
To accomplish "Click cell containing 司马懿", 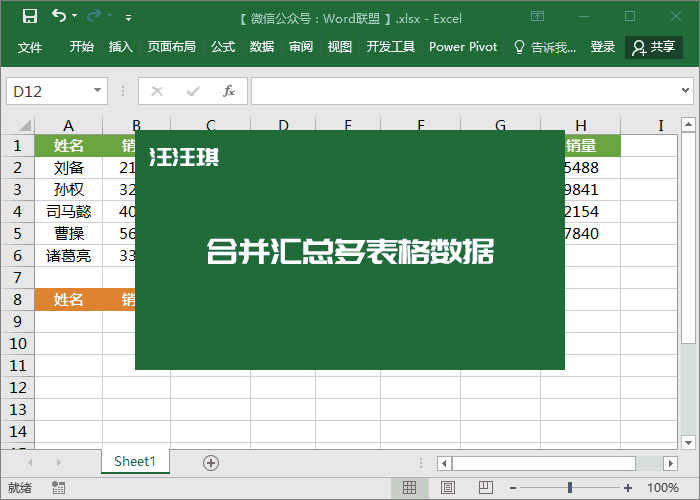I will 68,212.
